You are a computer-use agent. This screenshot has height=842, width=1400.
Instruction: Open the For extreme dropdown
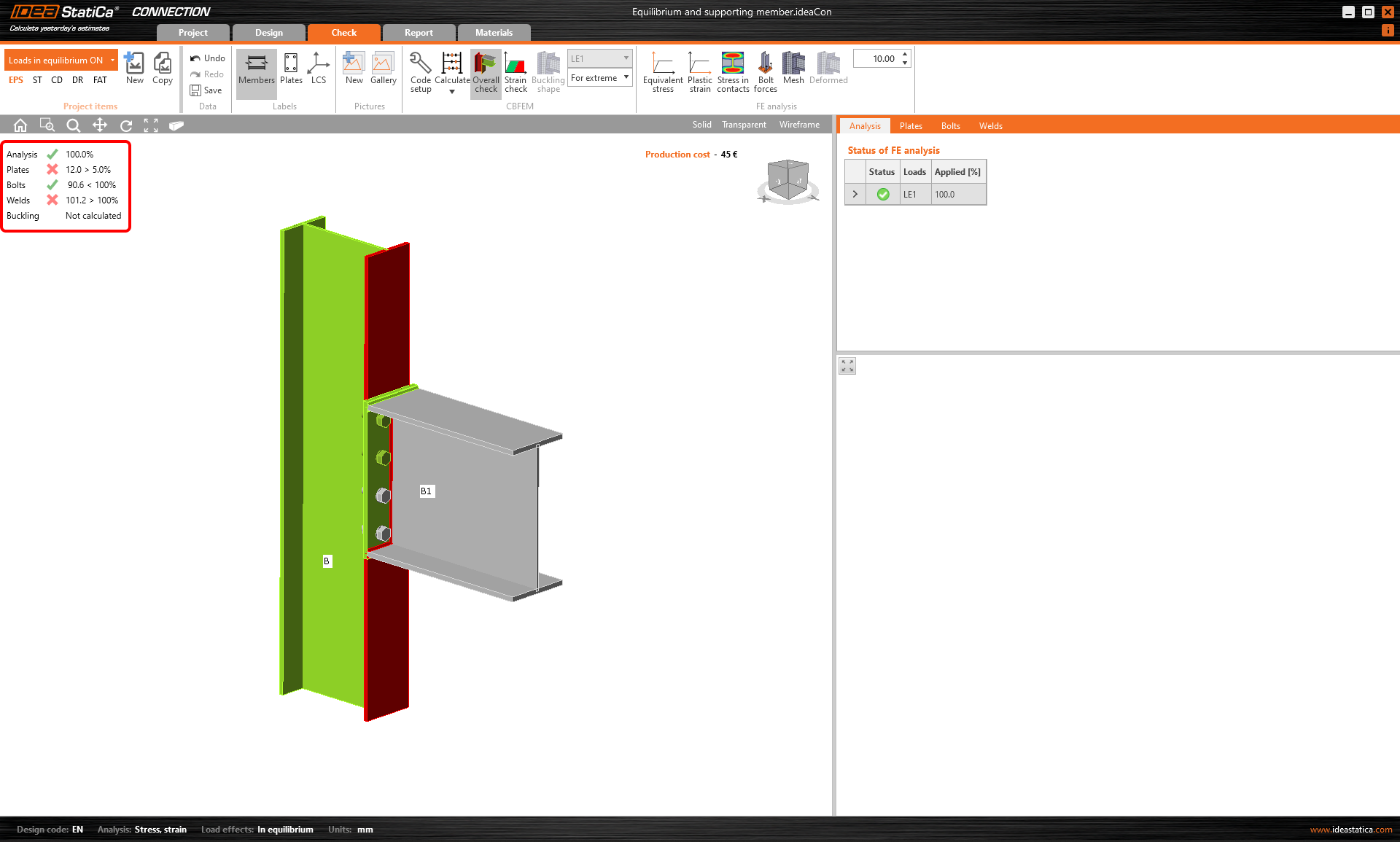[x=599, y=78]
